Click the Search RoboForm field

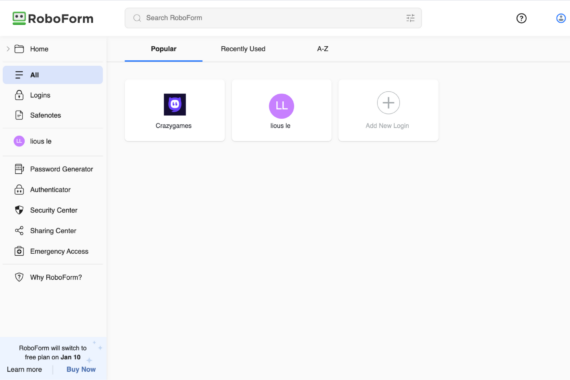273,18
